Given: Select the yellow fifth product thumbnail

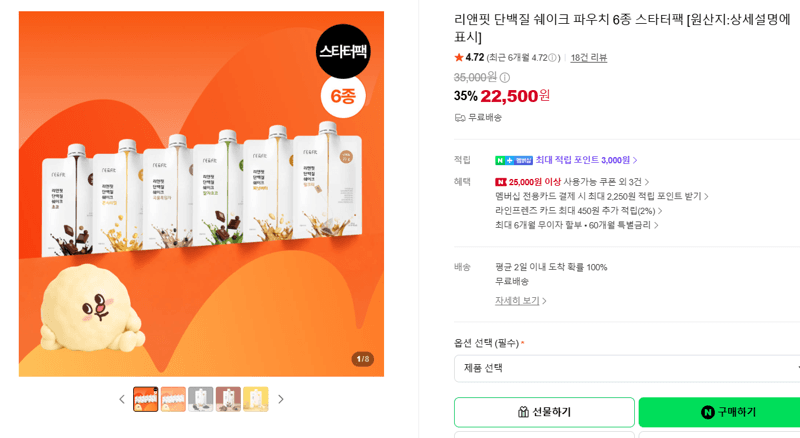Looking at the screenshot, I should (256, 399).
